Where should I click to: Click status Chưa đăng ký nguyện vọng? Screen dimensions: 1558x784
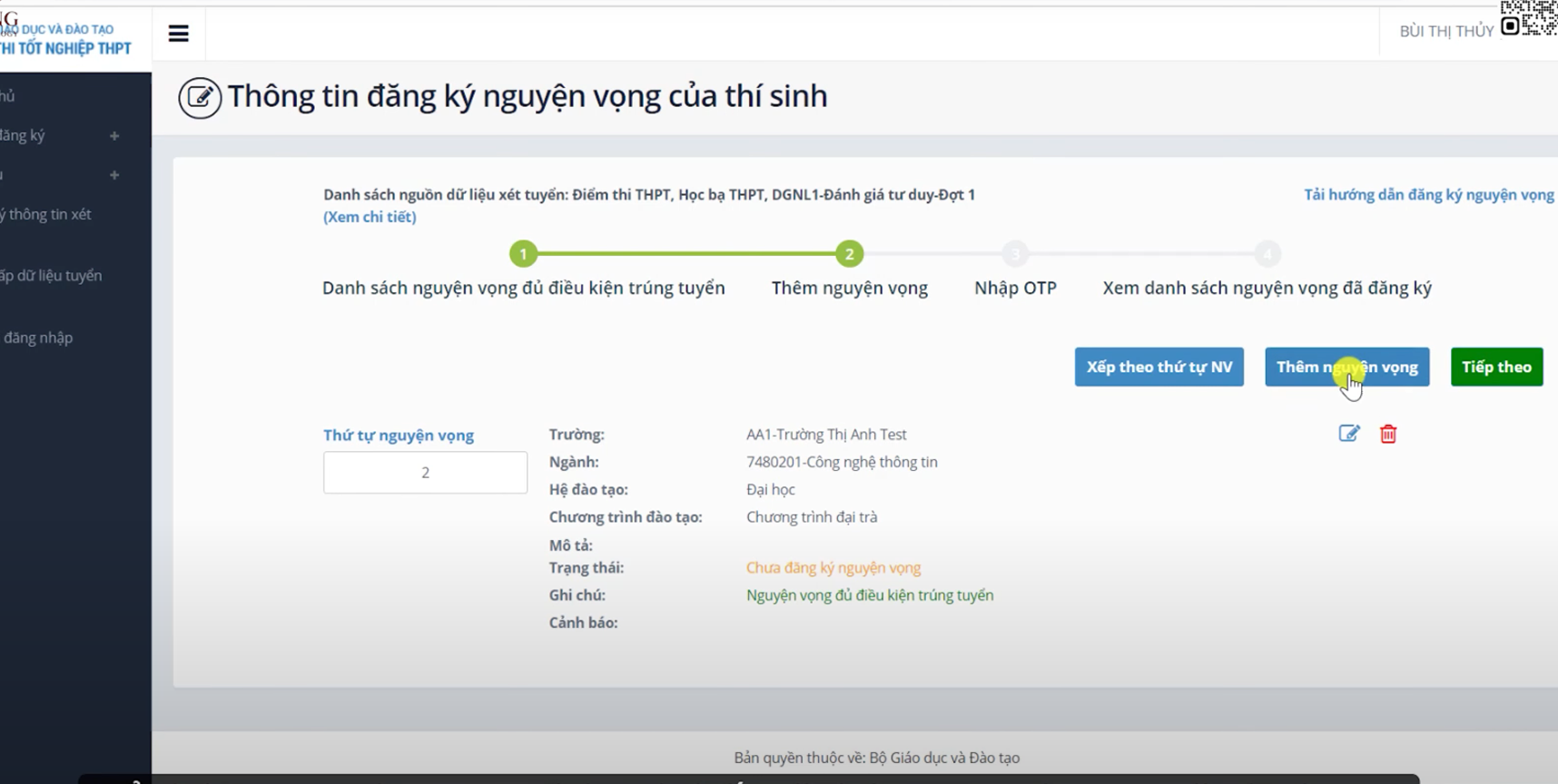tap(833, 567)
